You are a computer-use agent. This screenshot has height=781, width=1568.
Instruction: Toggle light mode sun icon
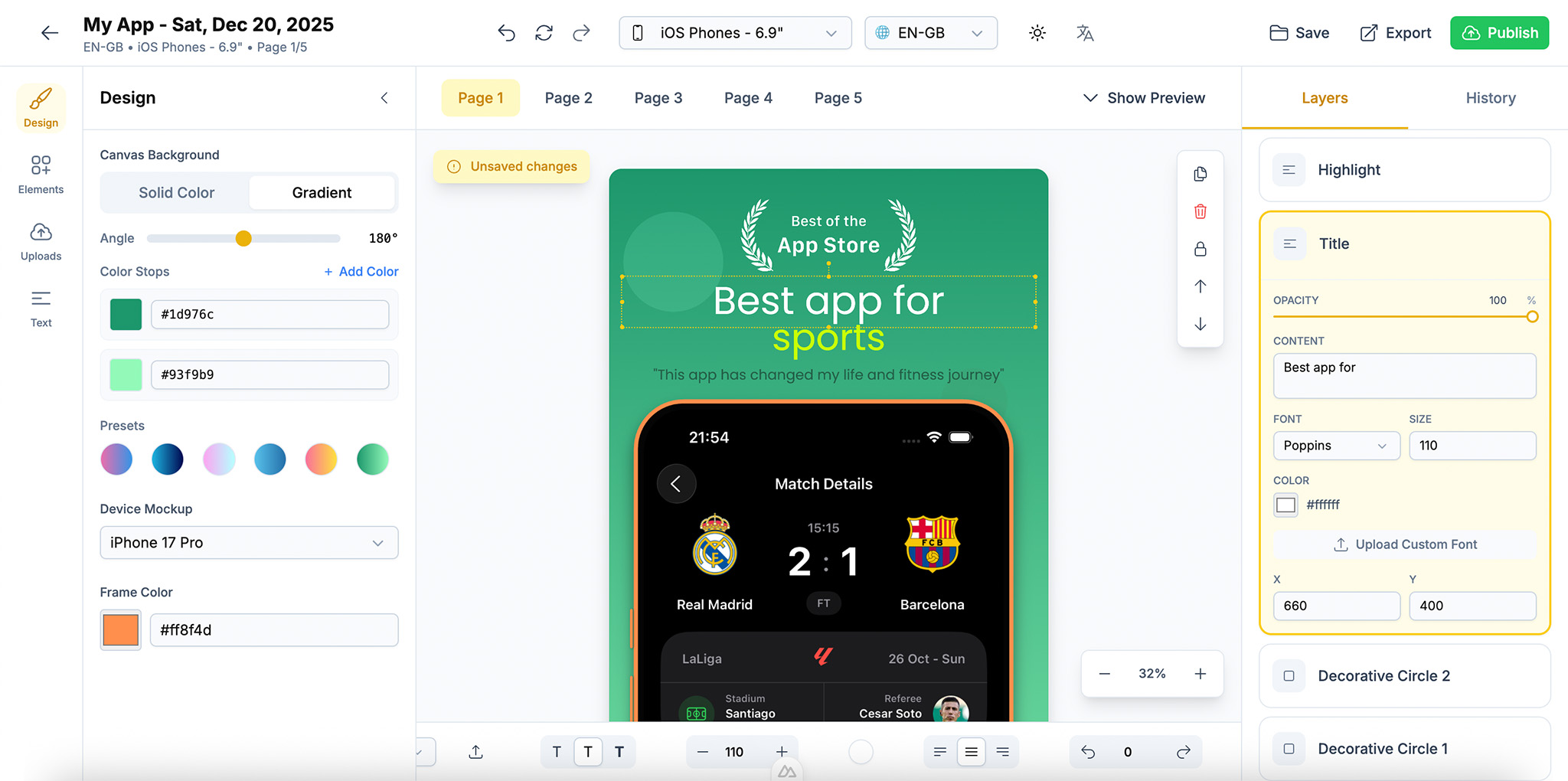tap(1037, 33)
